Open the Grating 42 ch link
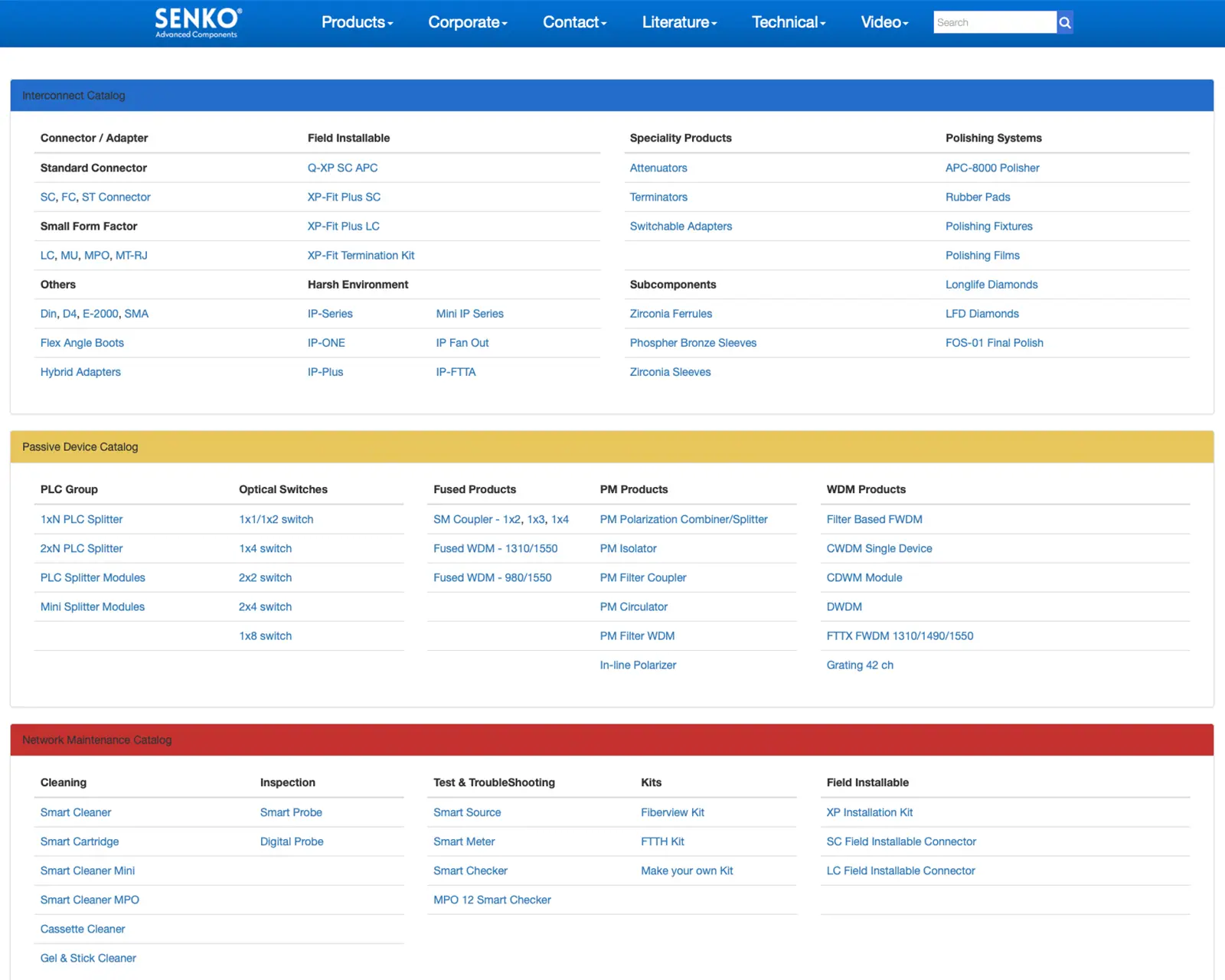 coord(860,665)
